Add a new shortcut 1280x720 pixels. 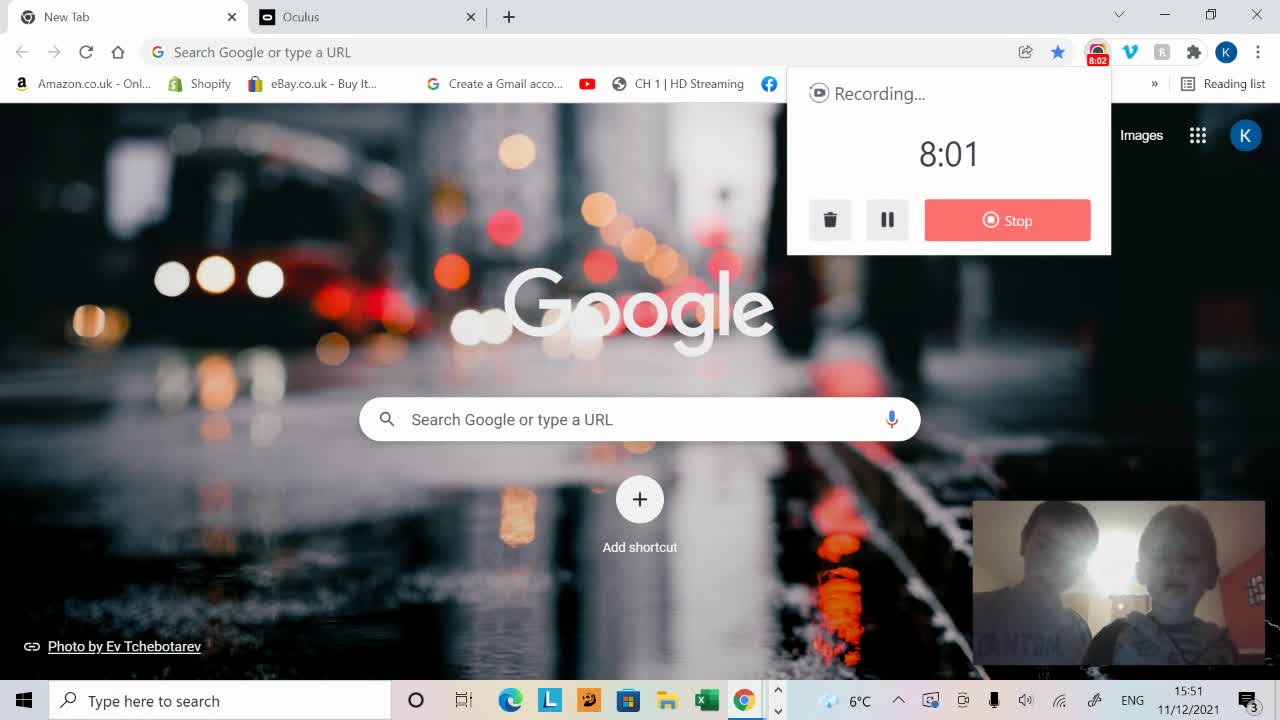(x=640, y=515)
